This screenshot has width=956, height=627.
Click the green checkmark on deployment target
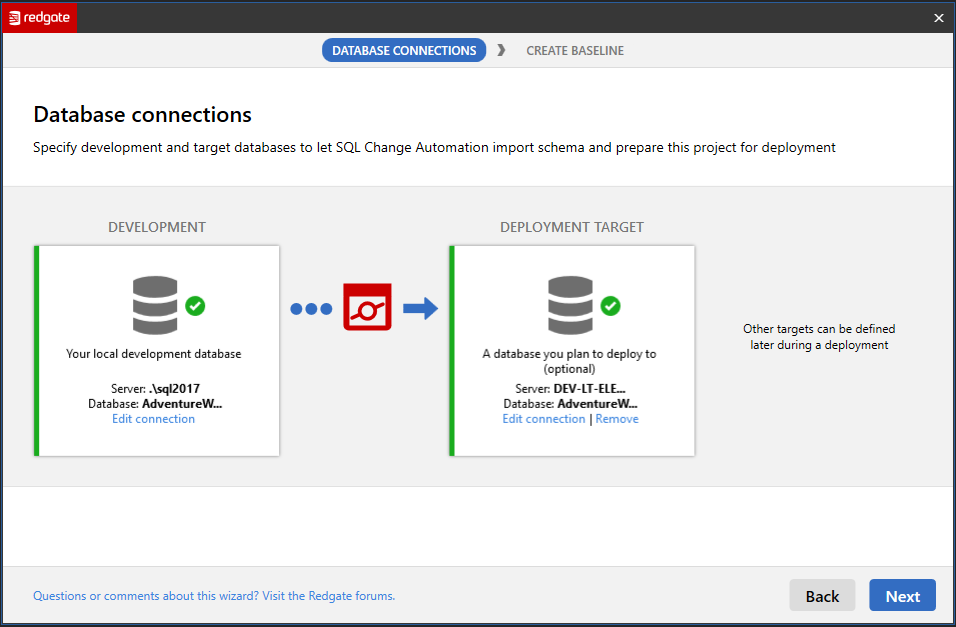tap(611, 306)
